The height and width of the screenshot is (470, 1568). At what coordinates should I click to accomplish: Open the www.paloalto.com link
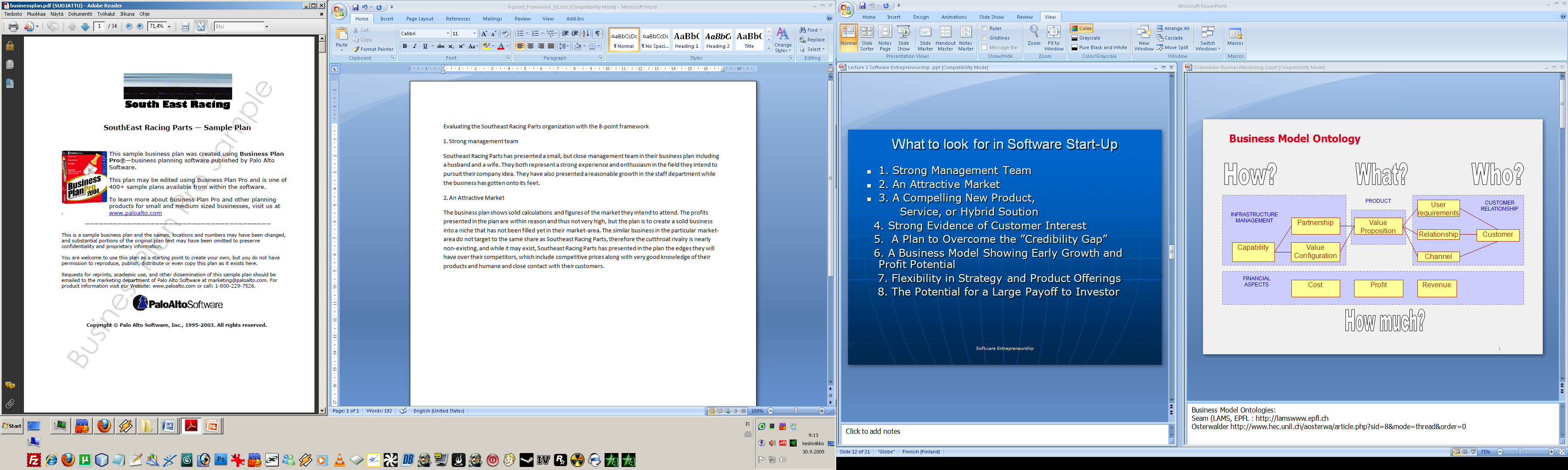135,213
